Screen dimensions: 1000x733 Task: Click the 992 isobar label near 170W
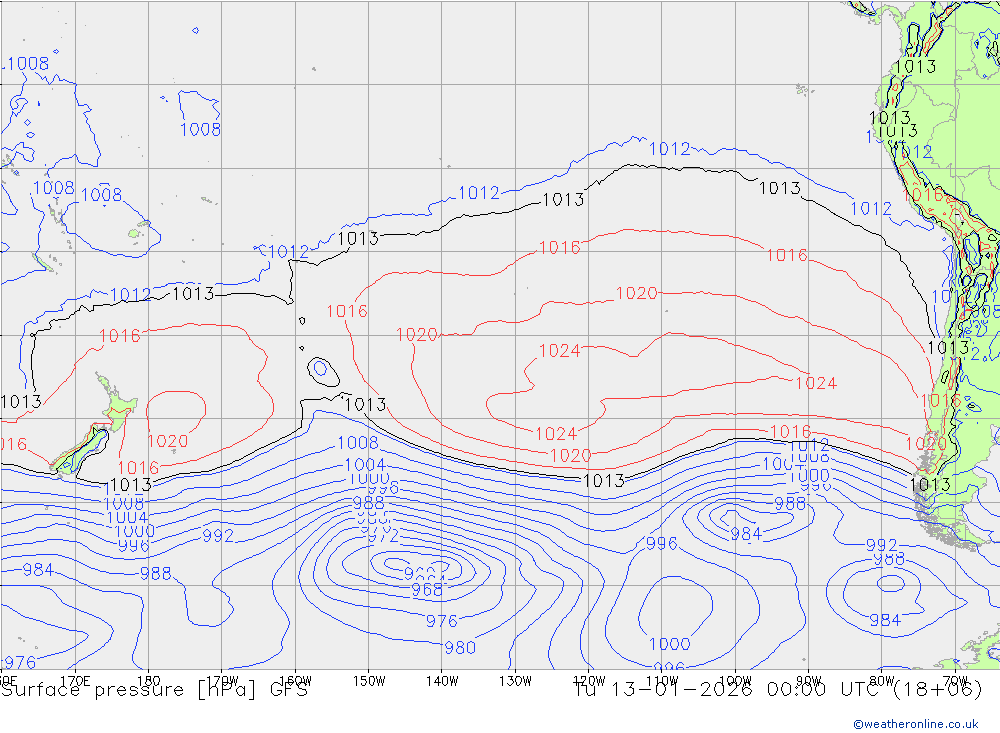pos(218,536)
